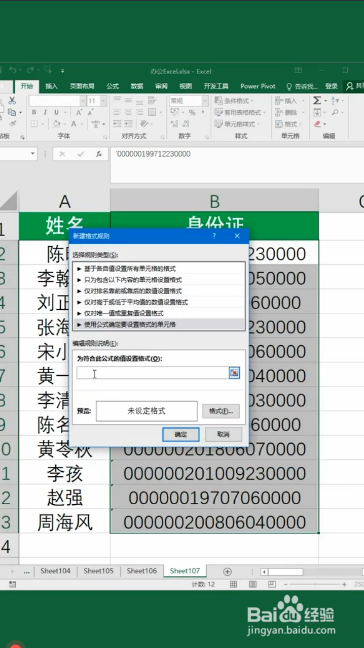Open the 插入 ribbon tab

[51, 86]
